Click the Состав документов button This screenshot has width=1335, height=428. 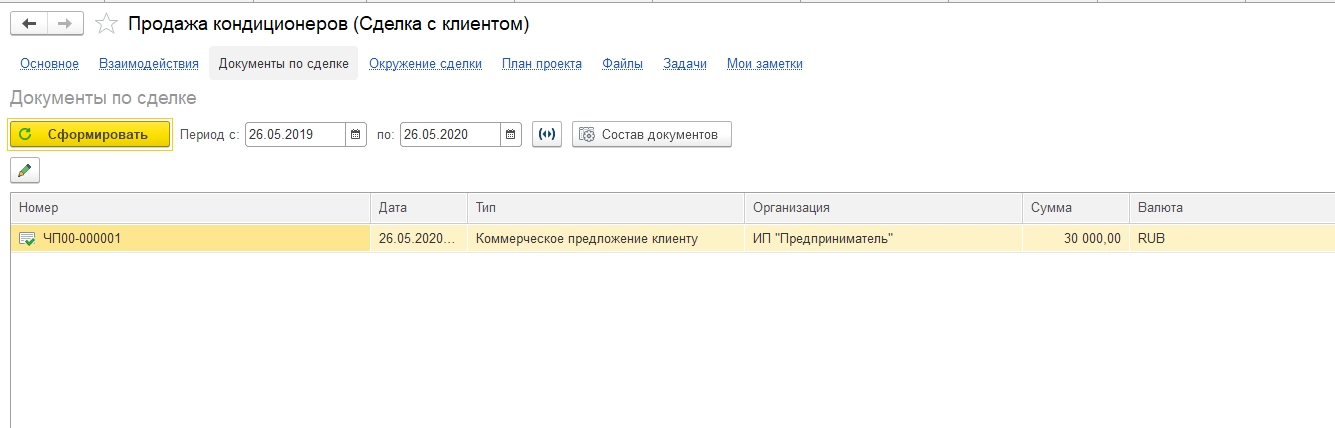pyautogui.click(x=652, y=134)
